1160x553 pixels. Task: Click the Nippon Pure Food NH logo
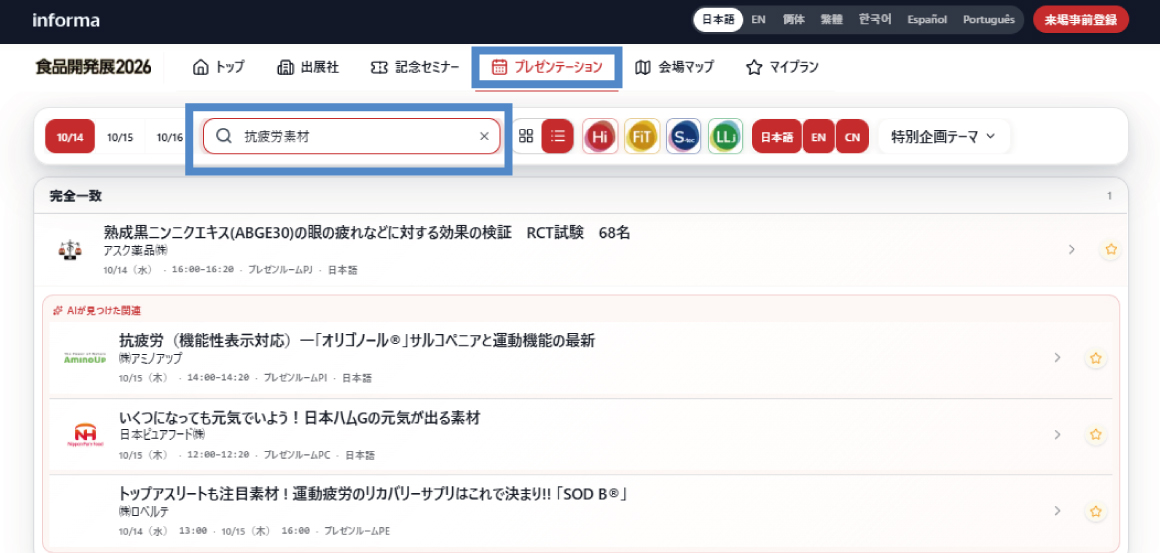[x=85, y=435]
